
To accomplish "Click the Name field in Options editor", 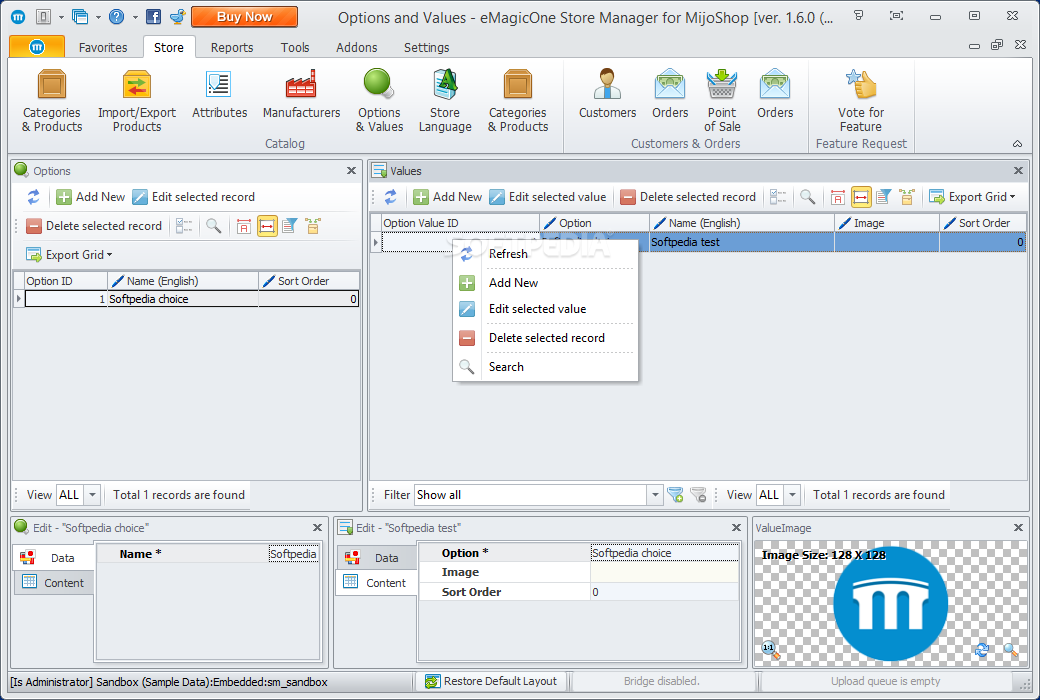I will (x=293, y=554).
